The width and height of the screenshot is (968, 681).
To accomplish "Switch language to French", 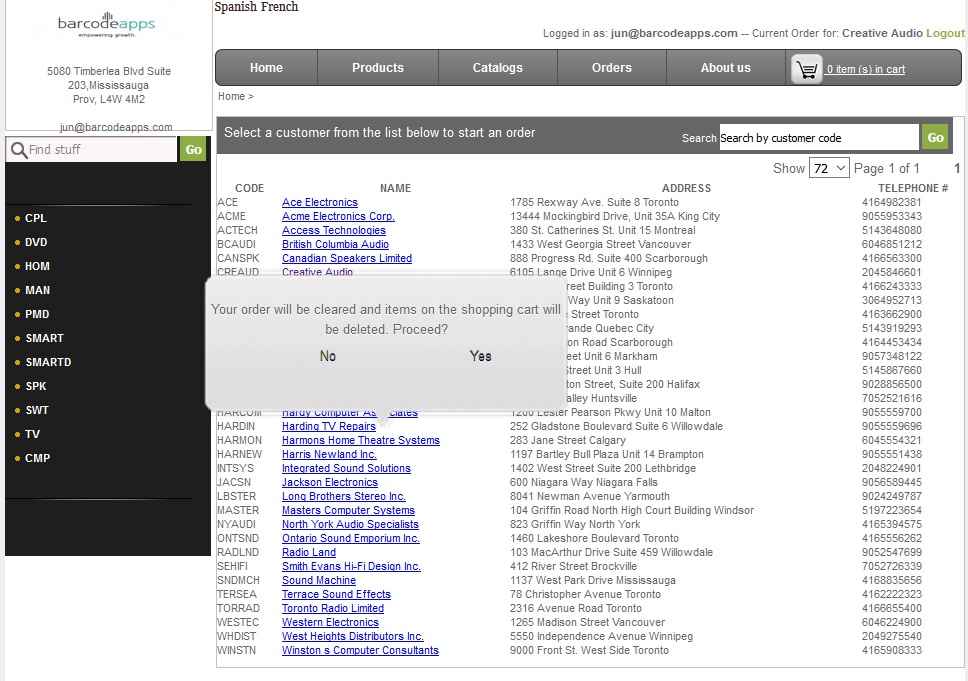I will click(x=278, y=7).
